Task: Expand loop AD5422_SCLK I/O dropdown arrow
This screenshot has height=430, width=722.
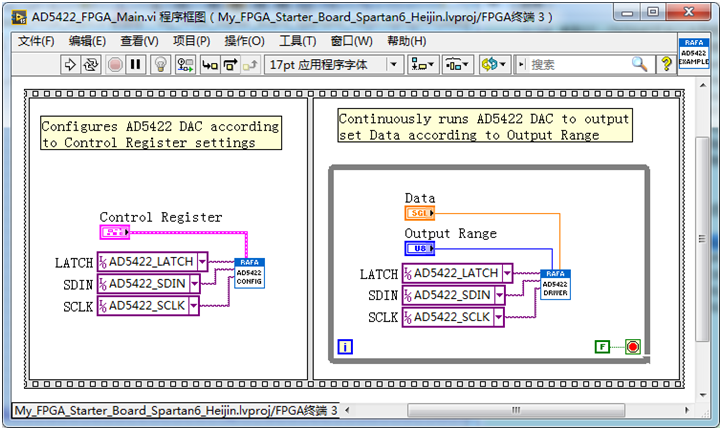Action: [498, 317]
